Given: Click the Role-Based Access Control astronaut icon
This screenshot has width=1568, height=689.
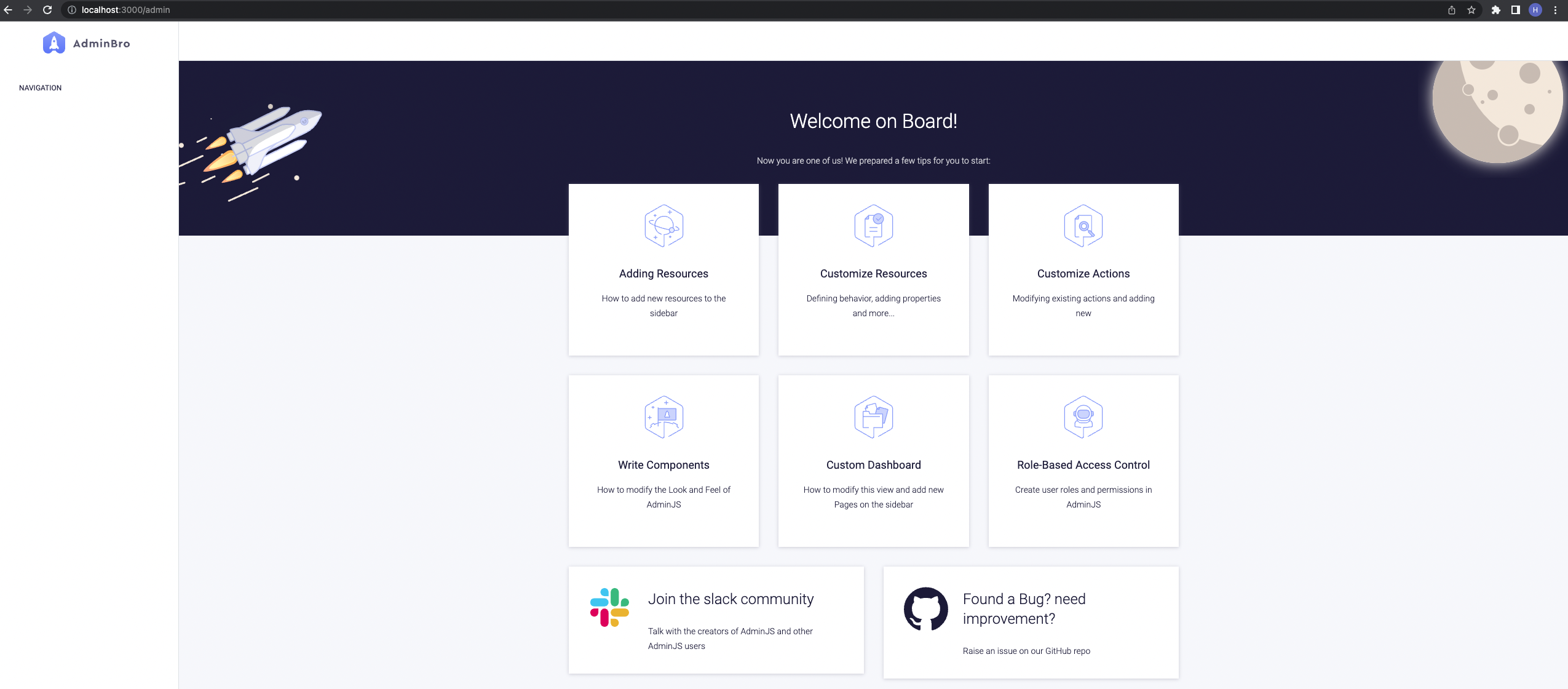Looking at the screenshot, I should (x=1083, y=416).
